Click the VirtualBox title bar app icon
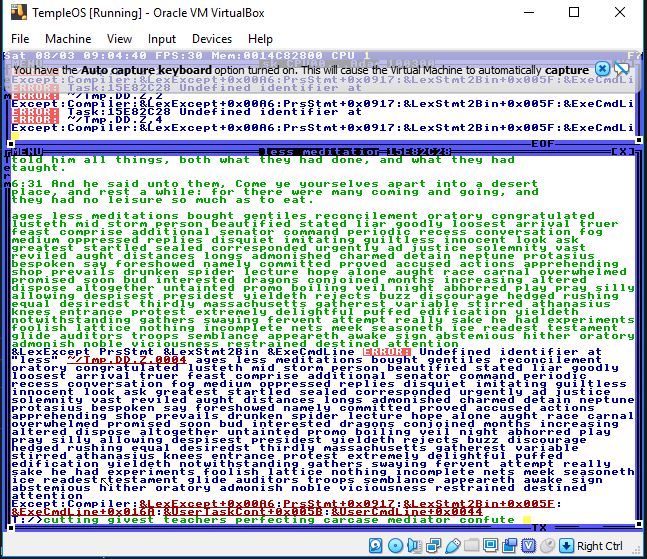The width and height of the screenshot is (647, 559). pos(19,12)
